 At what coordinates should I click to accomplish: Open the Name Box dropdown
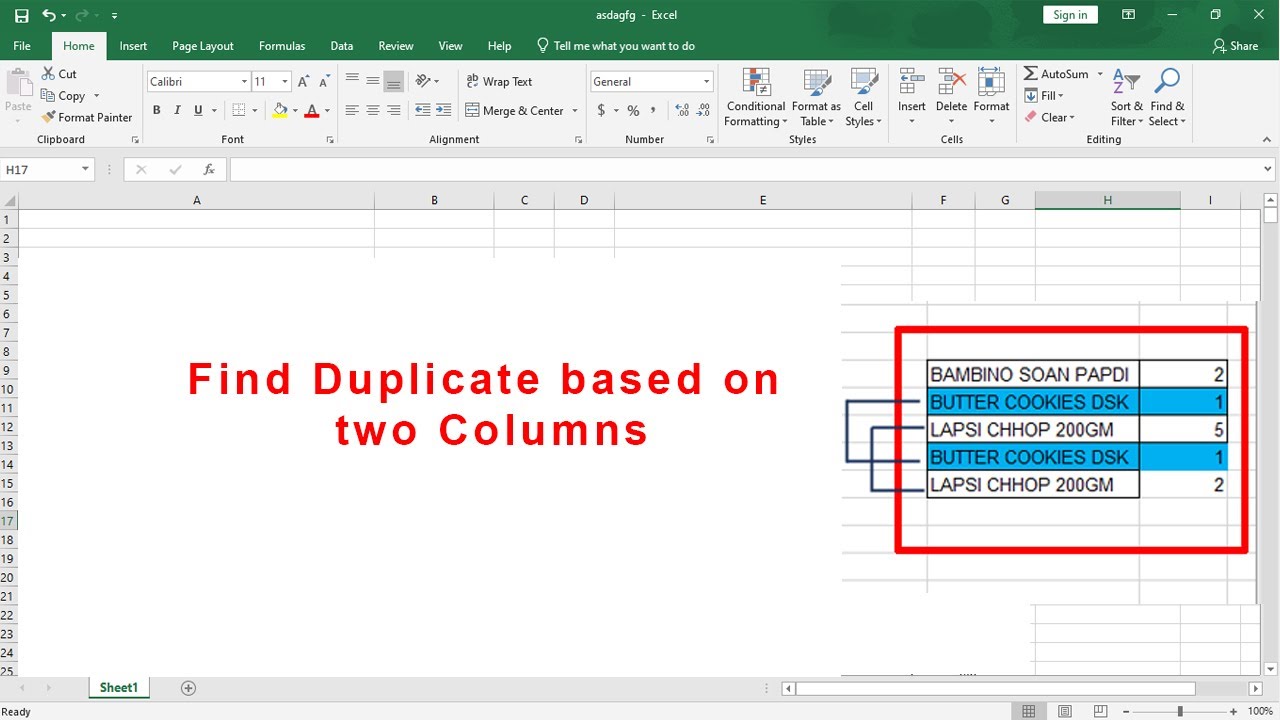85,170
